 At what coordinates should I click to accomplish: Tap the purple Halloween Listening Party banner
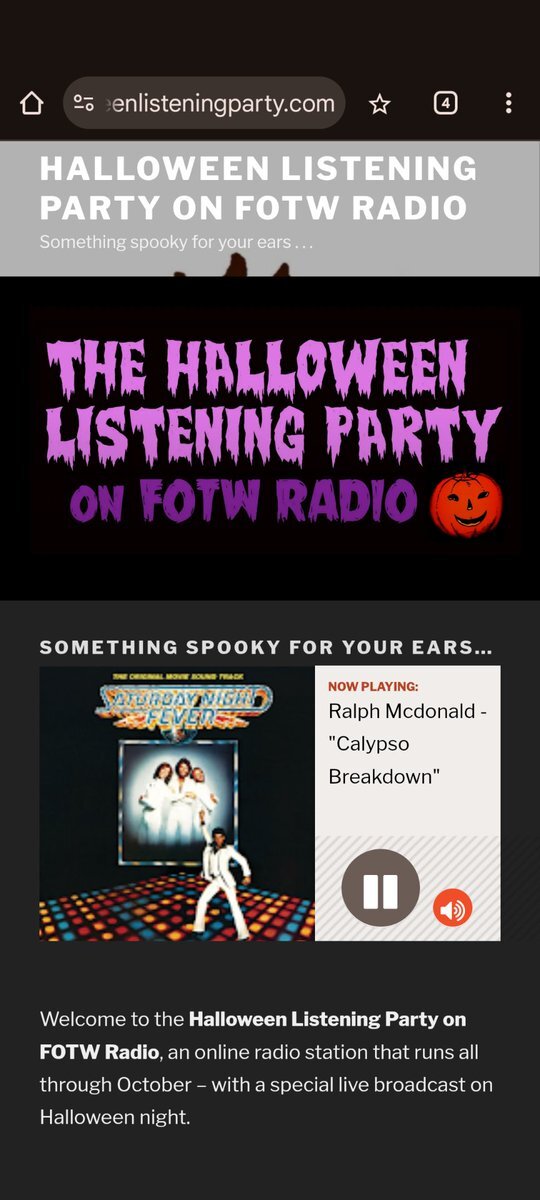tap(273, 431)
